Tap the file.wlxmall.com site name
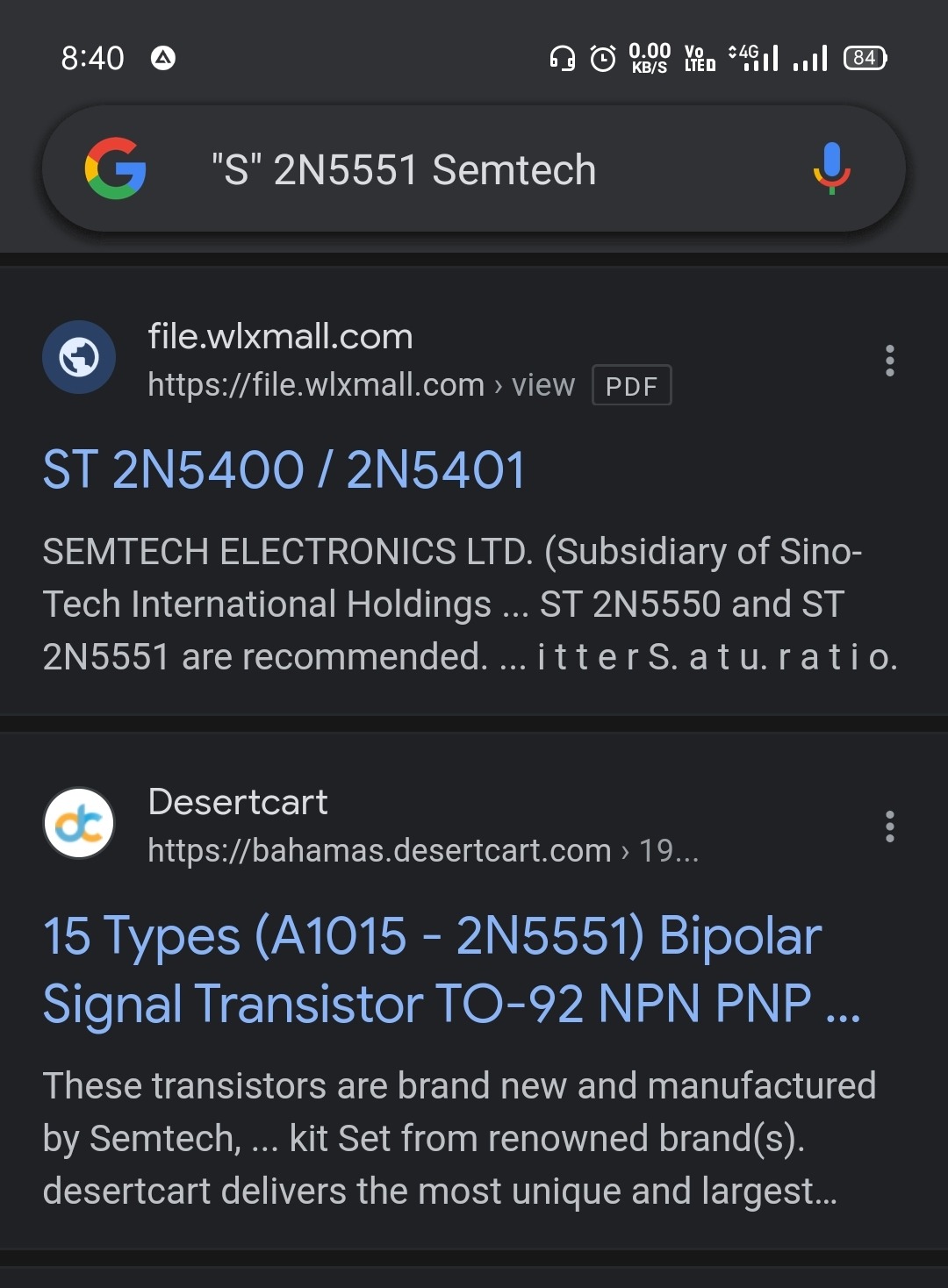This screenshot has width=948, height=1288. 280,337
